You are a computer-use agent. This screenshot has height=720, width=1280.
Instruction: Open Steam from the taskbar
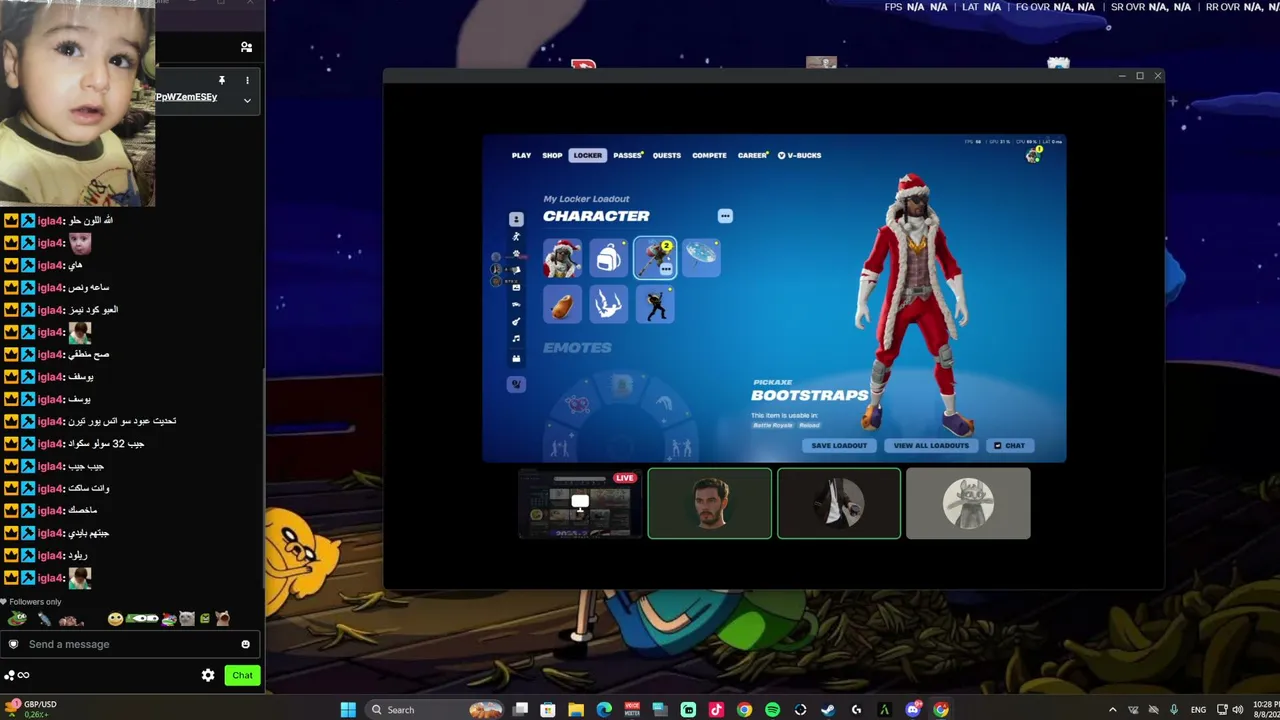click(x=828, y=710)
